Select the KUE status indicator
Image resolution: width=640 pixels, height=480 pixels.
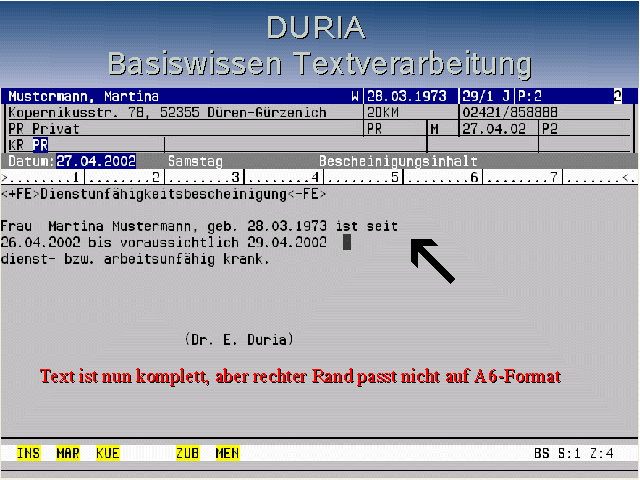(x=108, y=453)
